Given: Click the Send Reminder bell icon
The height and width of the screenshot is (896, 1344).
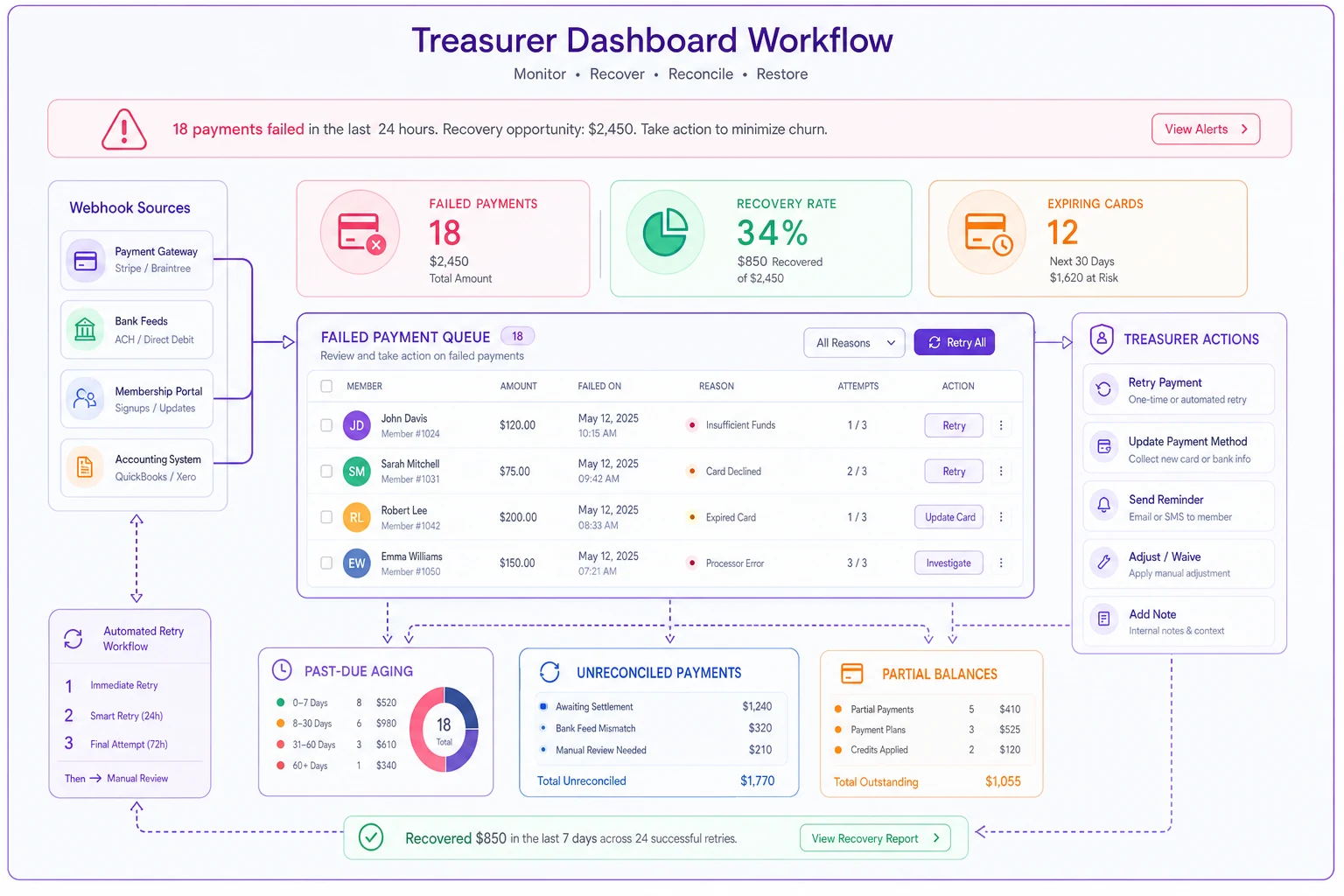Looking at the screenshot, I should [1104, 505].
